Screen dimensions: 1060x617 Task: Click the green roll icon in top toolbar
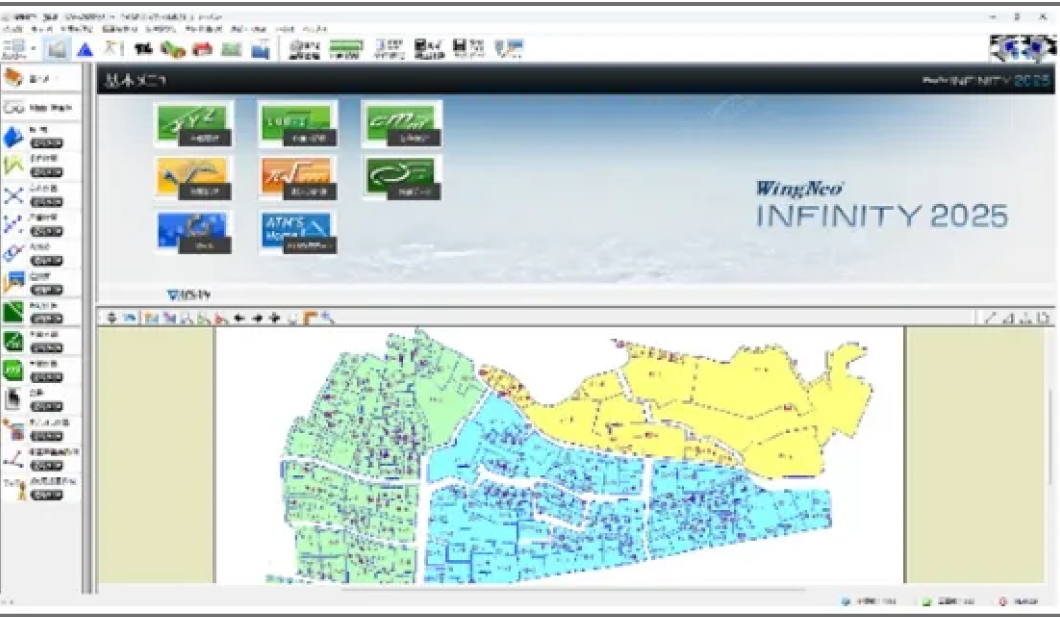173,49
